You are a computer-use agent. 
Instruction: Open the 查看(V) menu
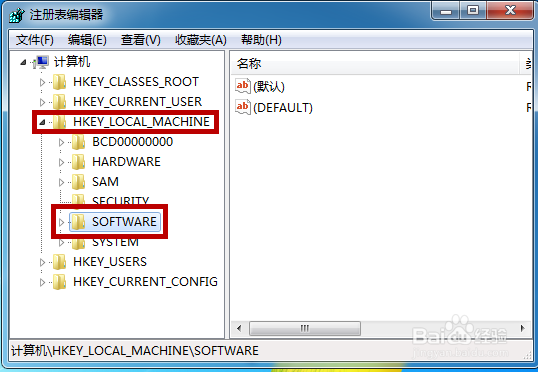141,40
